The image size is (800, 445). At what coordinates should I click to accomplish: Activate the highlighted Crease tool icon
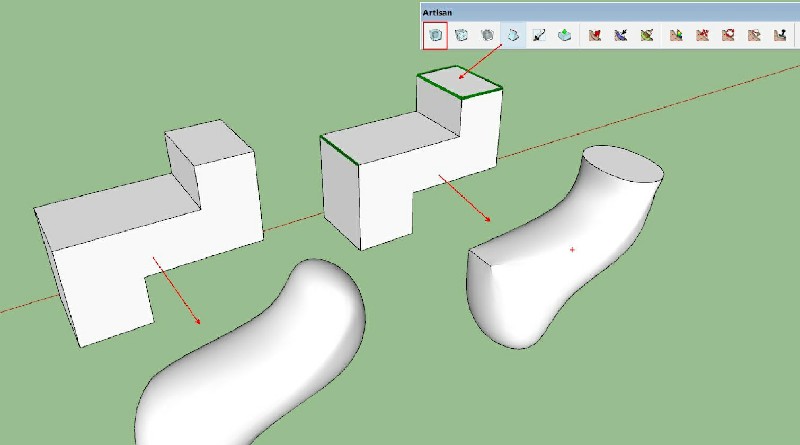[513, 35]
